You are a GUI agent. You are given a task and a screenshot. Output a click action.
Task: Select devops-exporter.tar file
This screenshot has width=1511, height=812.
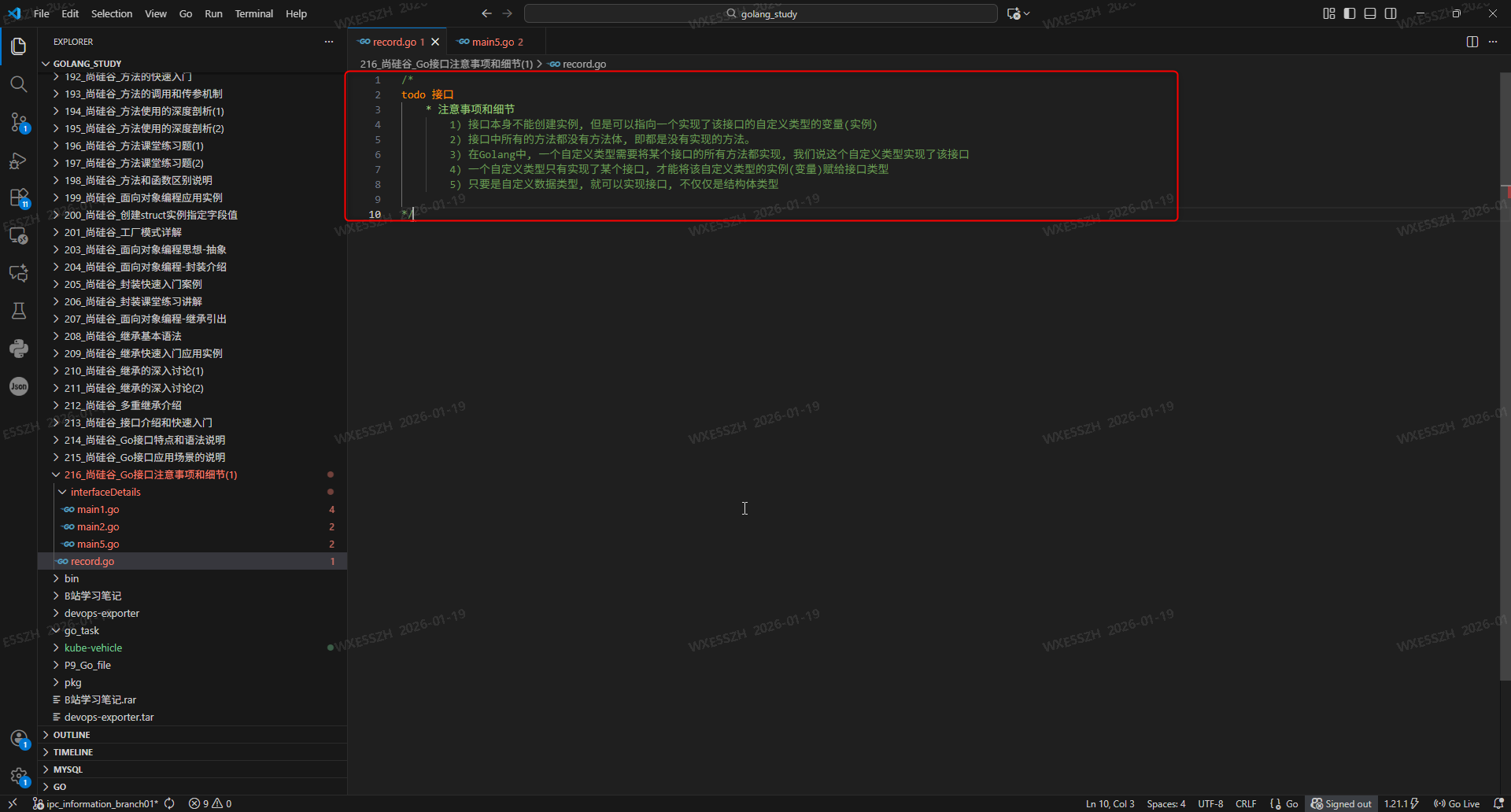click(109, 717)
